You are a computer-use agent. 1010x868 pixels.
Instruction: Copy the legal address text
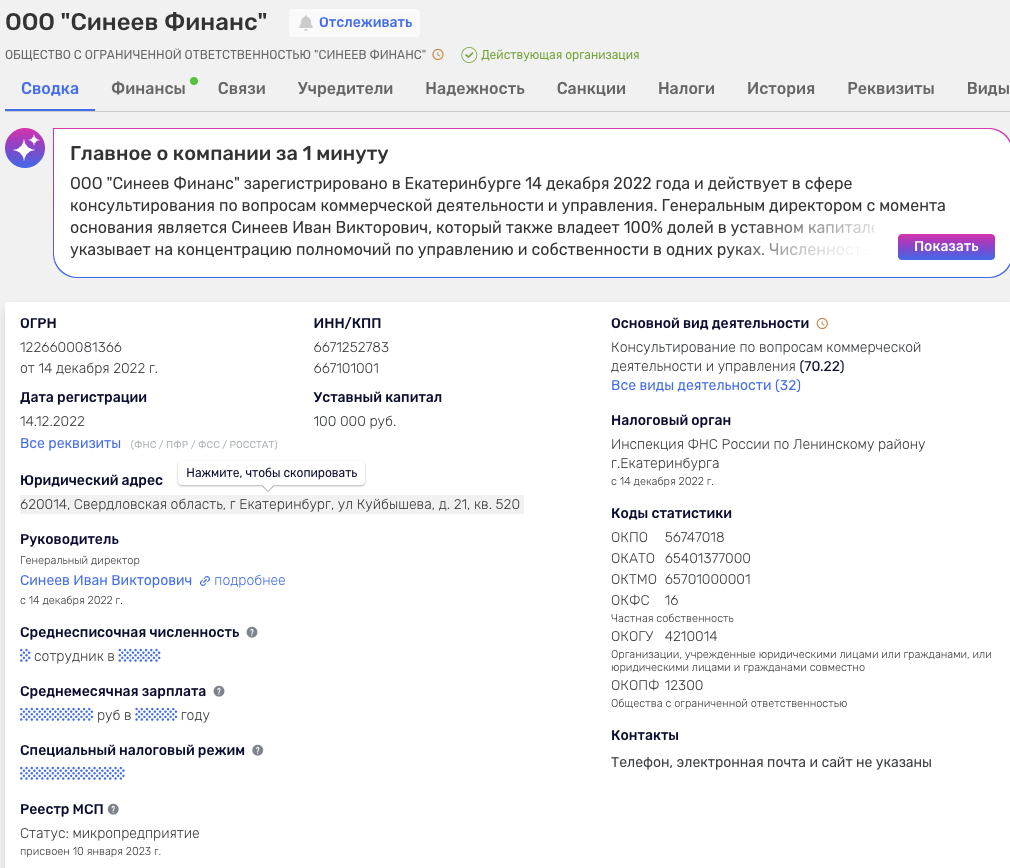(x=270, y=504)
